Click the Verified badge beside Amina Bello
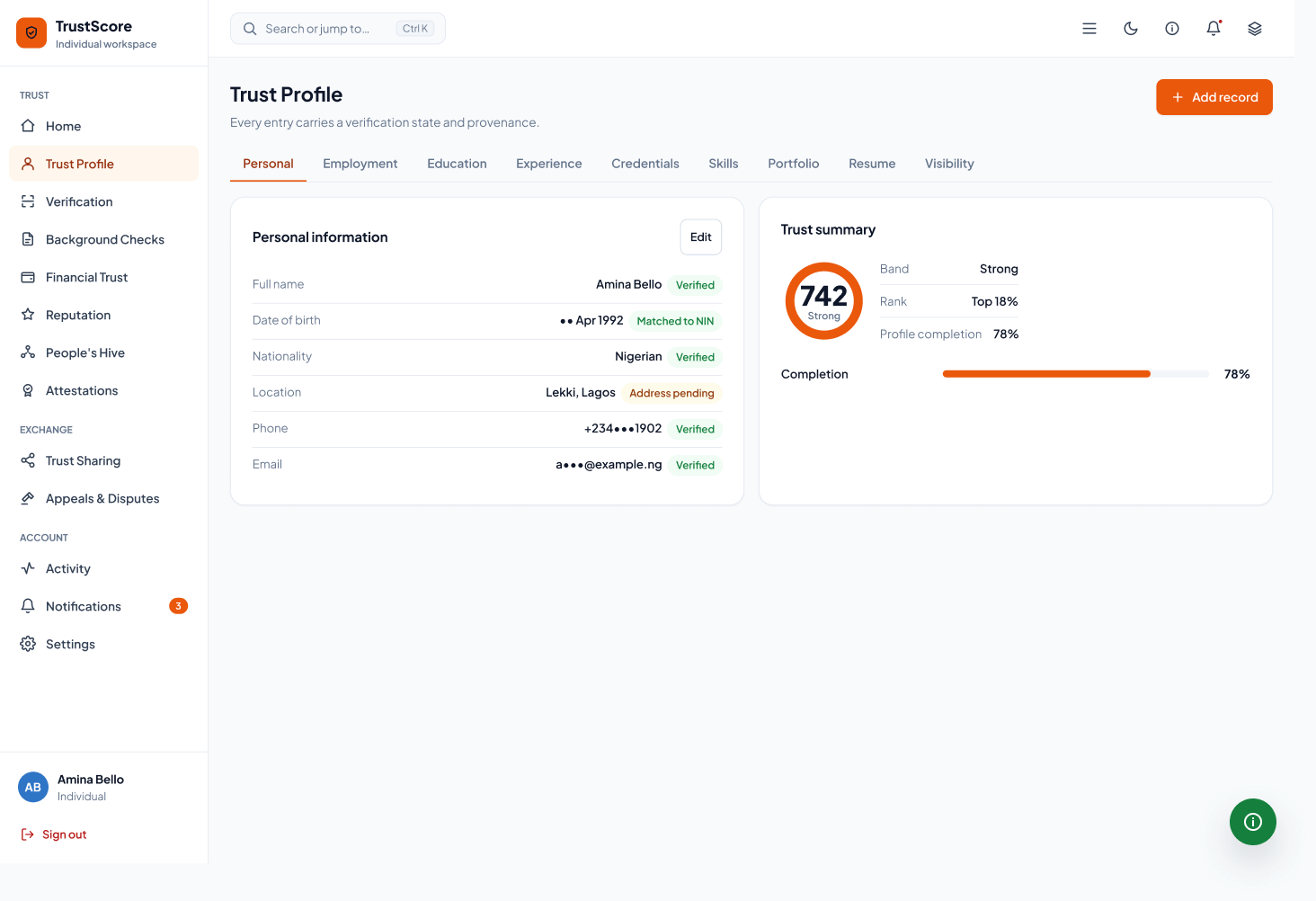Viewport: 1316px width, 901px height. tap(696, 285)
